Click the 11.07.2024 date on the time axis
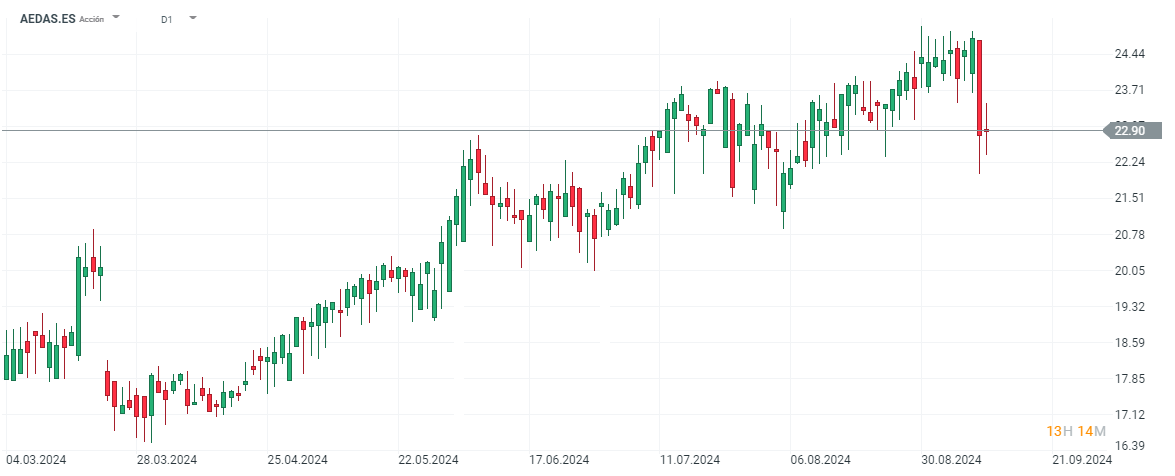The width and height of the screenshot is (1175, 476). click(691, 460)
